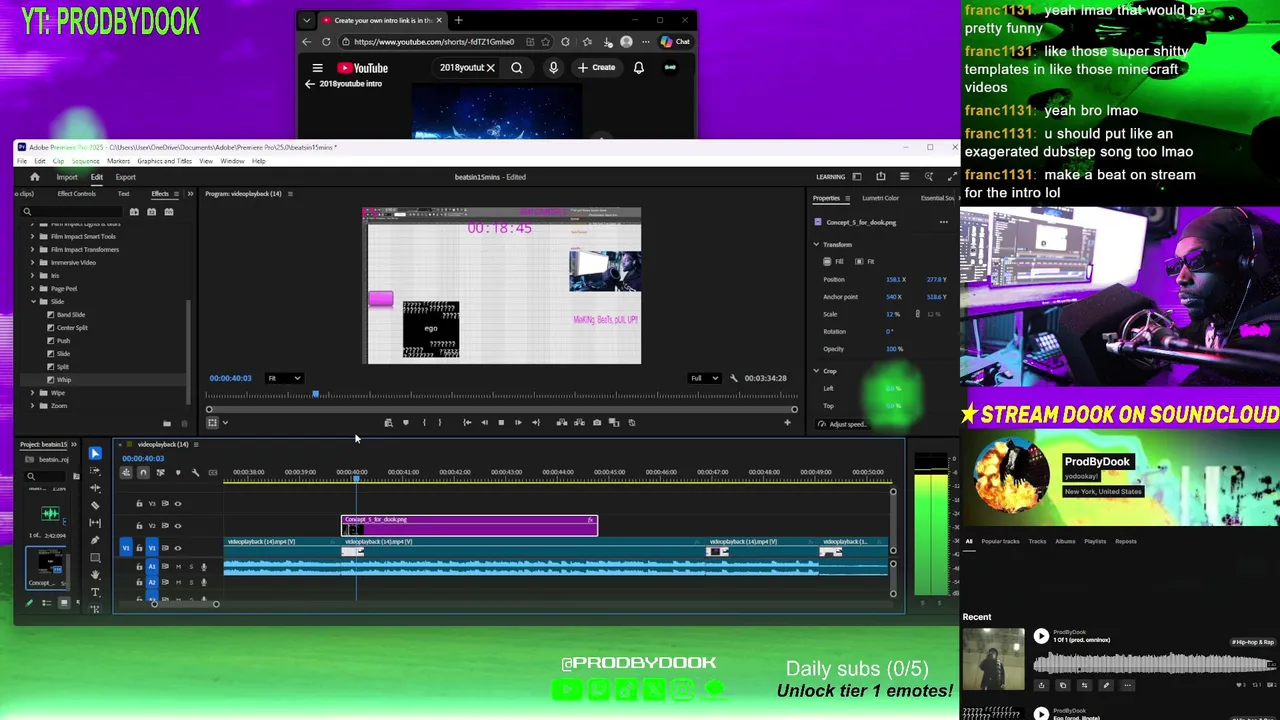1280x720 pixels.
Task: Switch to the Lumetri Color tab
Action: pos(880,198)
